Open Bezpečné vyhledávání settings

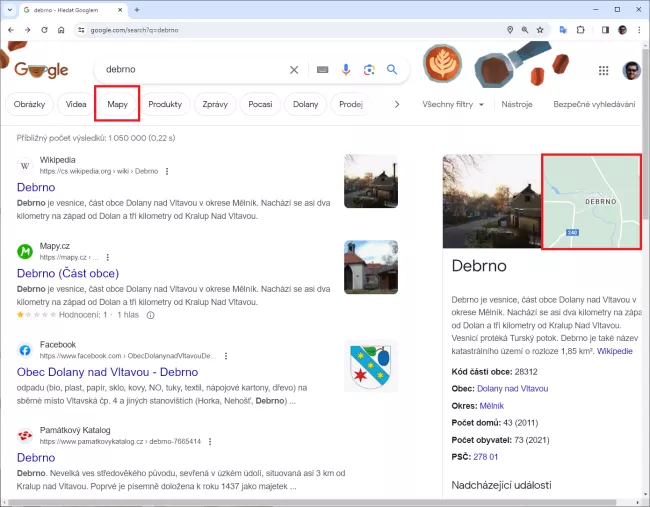pos(594,104)
